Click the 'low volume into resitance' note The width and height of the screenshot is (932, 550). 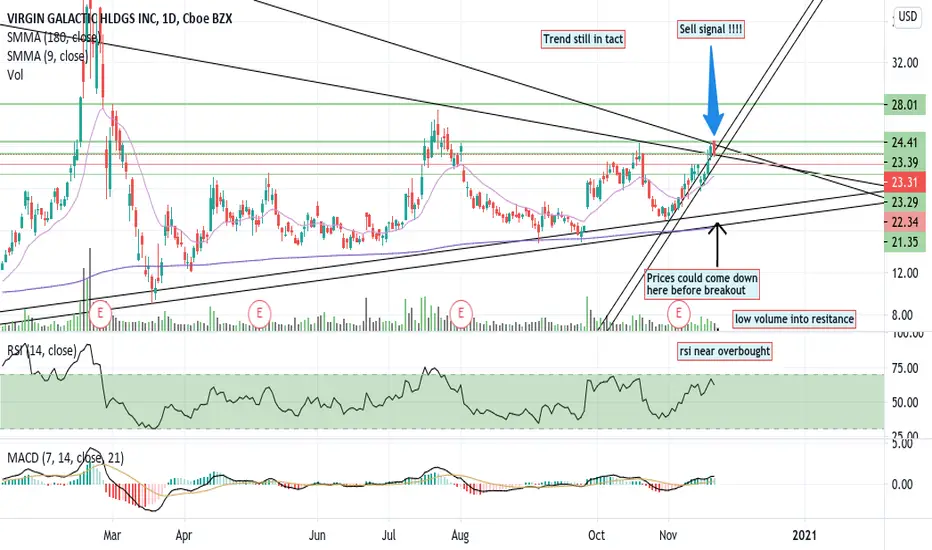(x=795, y=319)
